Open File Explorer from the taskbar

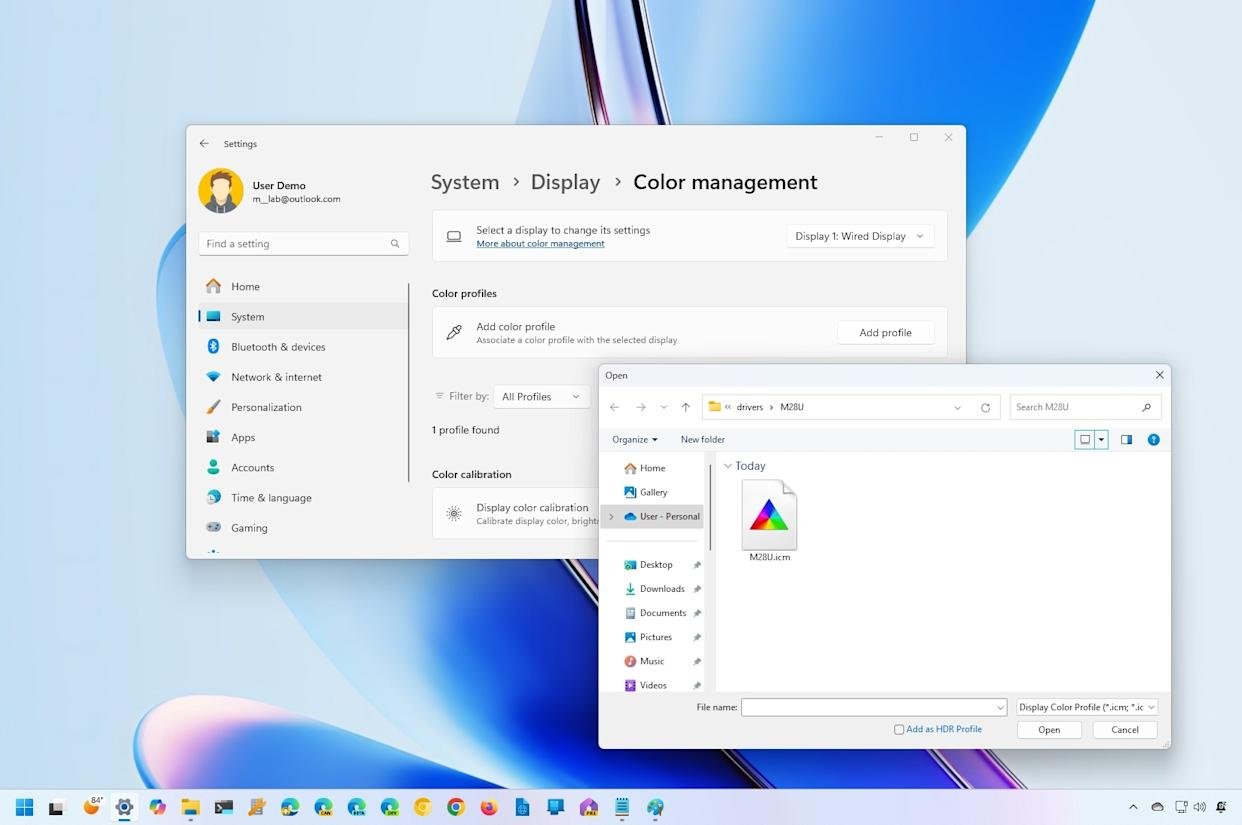pyautogui.click(x=190, y=807)
